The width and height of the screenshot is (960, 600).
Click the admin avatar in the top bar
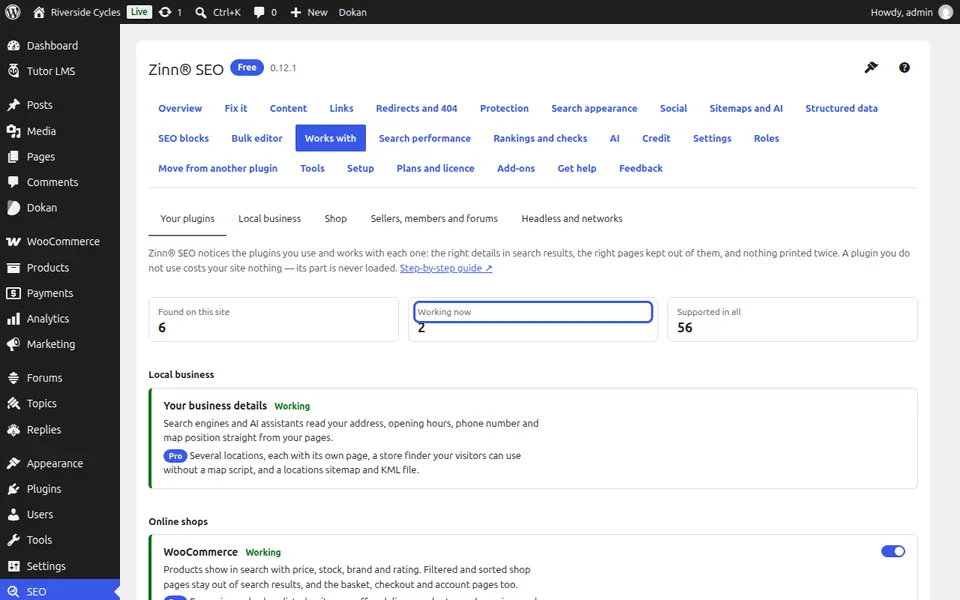946,12
